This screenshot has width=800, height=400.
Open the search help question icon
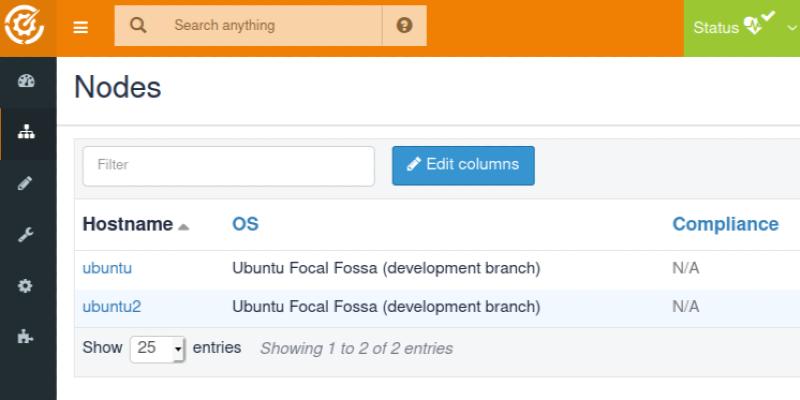(x=404, y=26)
